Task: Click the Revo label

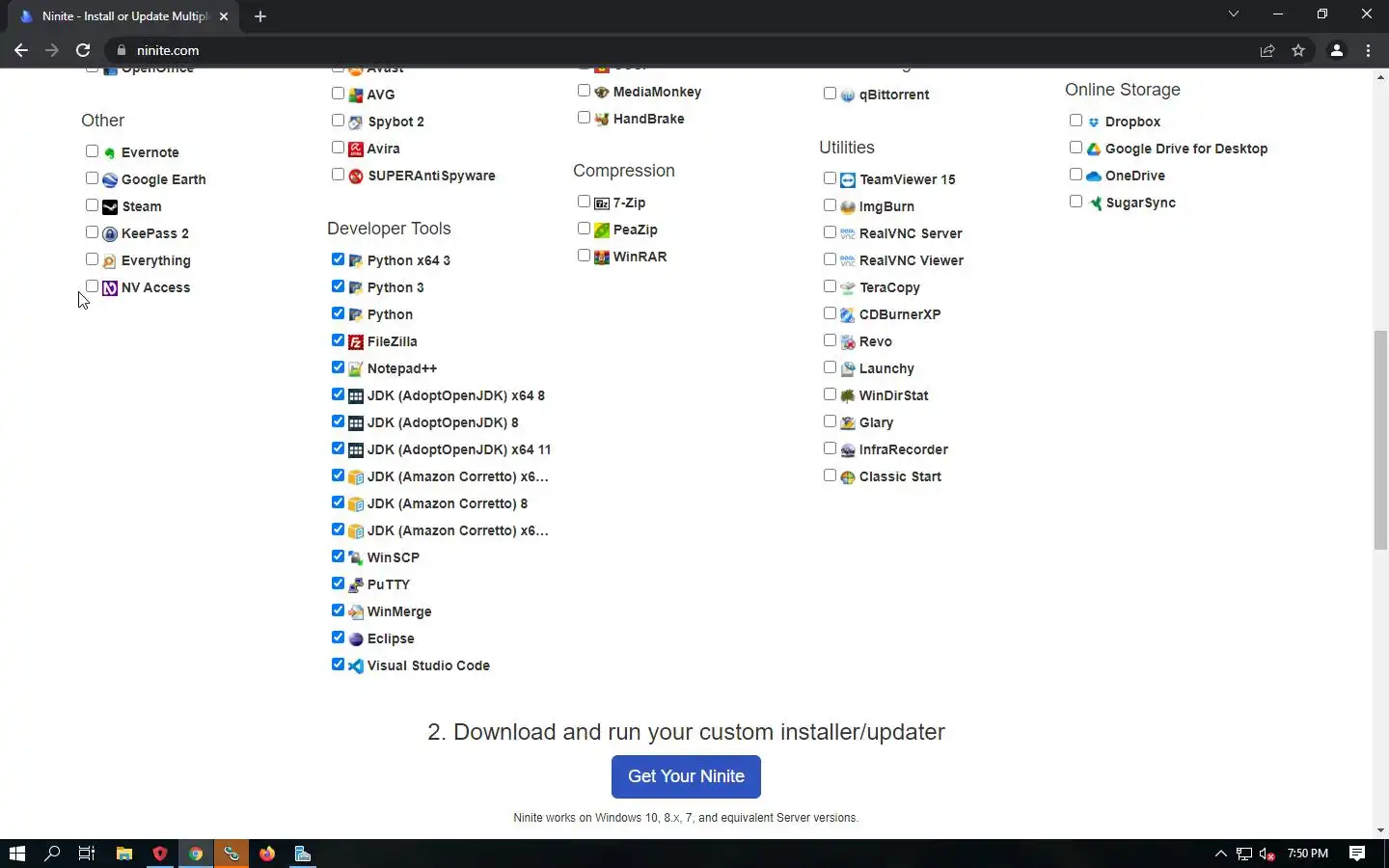Action: coord(876,341)
